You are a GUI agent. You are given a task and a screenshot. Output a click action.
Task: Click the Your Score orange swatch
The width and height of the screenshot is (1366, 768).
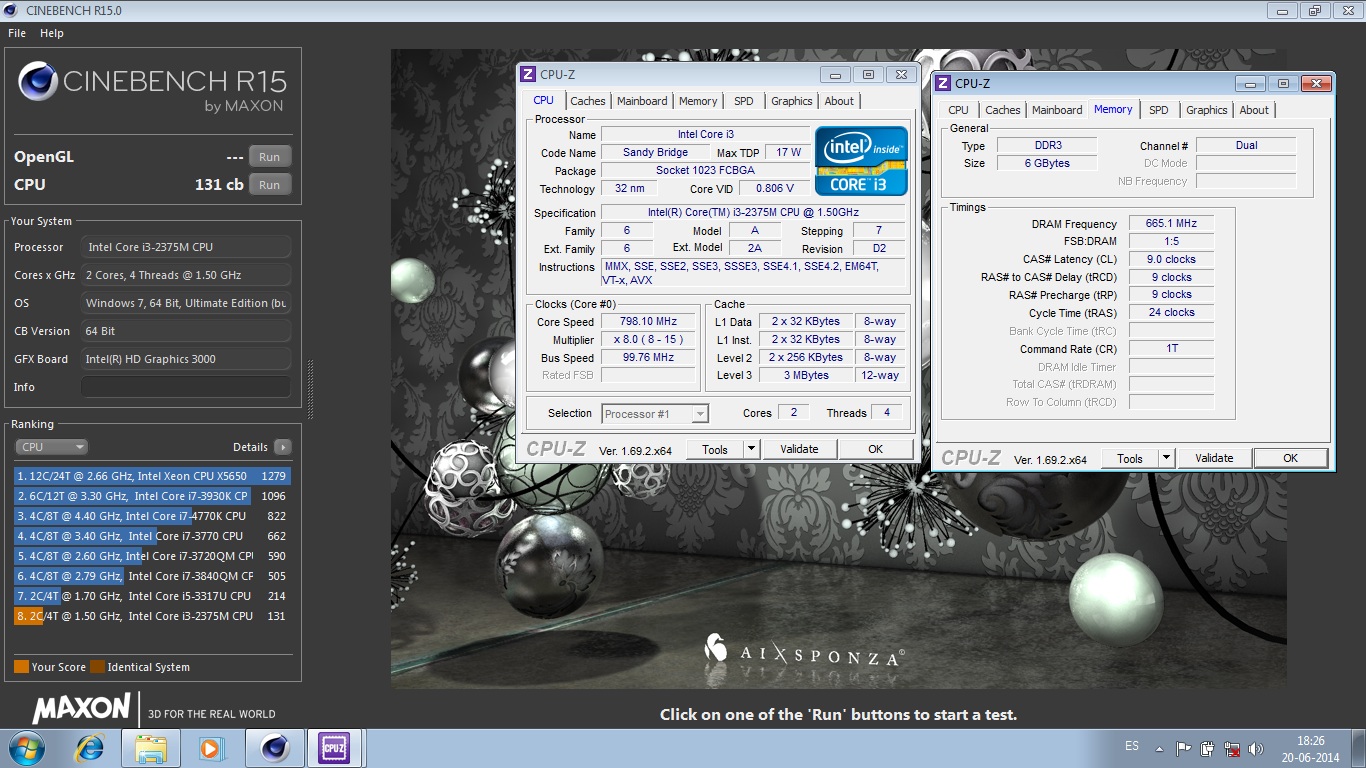click(21, 667)
